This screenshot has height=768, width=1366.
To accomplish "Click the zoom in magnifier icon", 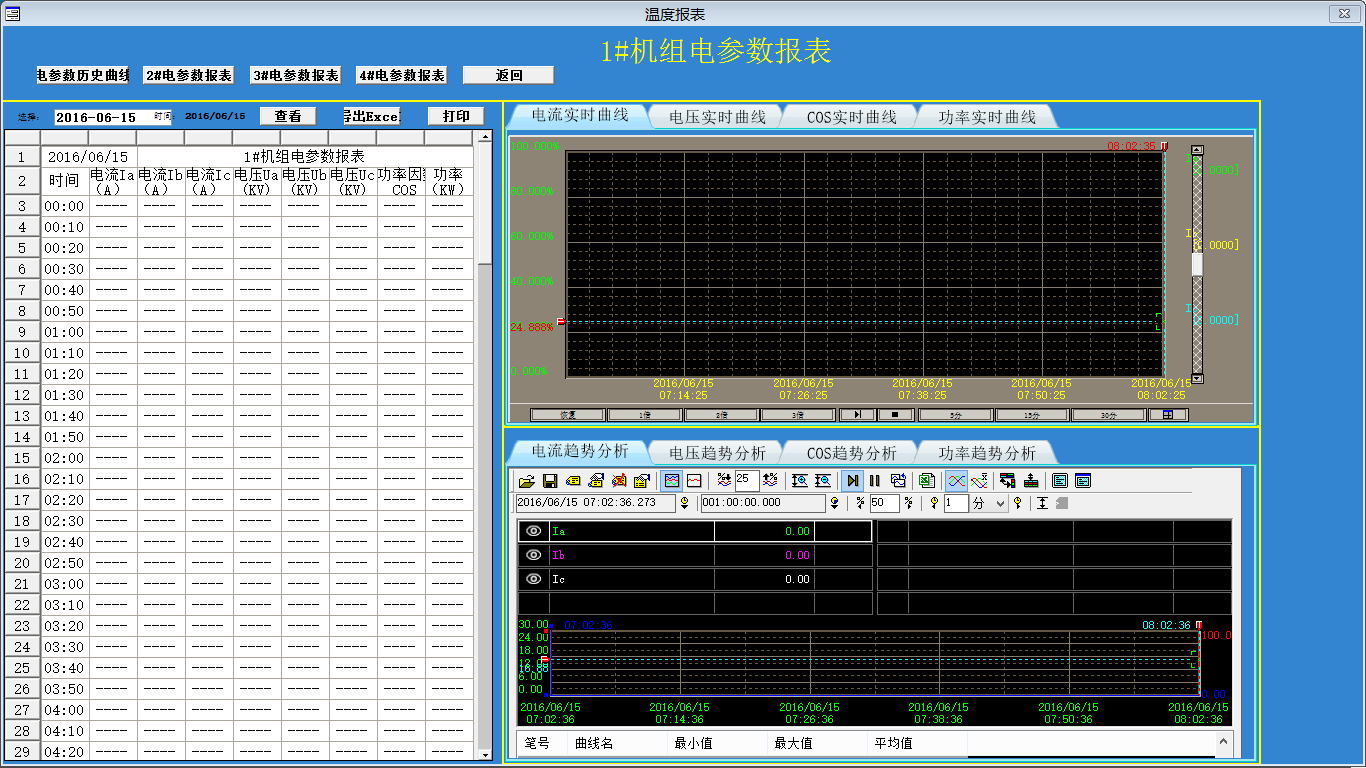I will coord(800,481).
